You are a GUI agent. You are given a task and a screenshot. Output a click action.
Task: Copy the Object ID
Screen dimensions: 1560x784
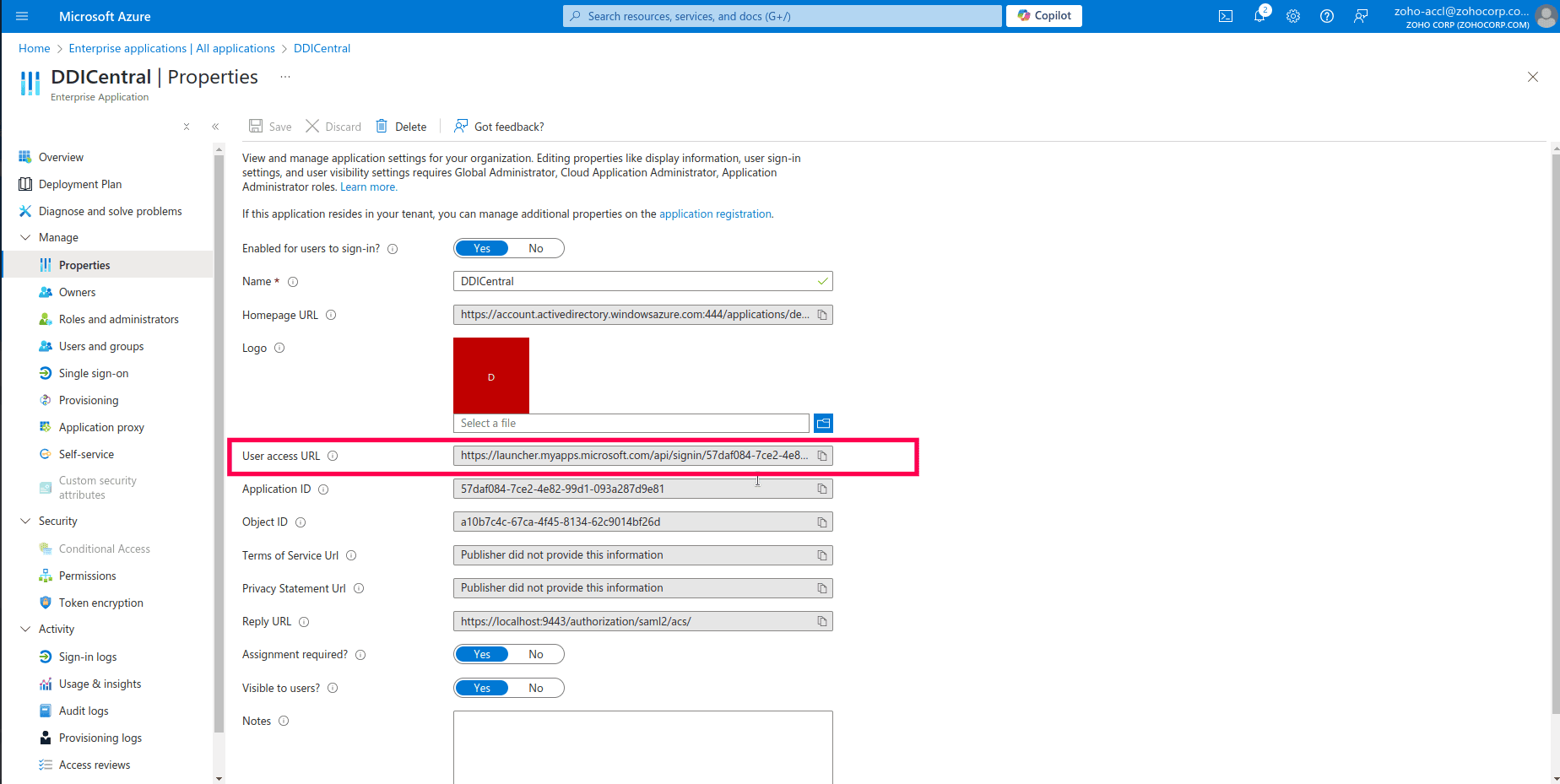(x=822, y=522)
